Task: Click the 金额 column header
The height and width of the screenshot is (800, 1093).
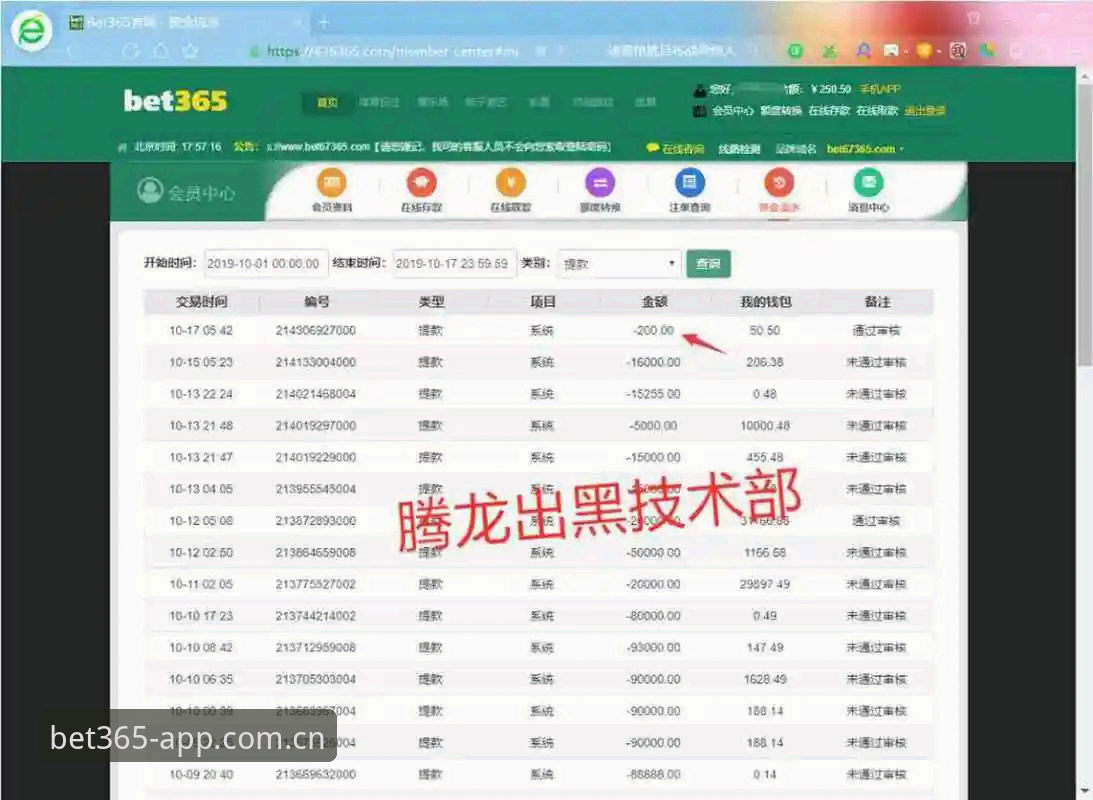Action: [655, 302]
